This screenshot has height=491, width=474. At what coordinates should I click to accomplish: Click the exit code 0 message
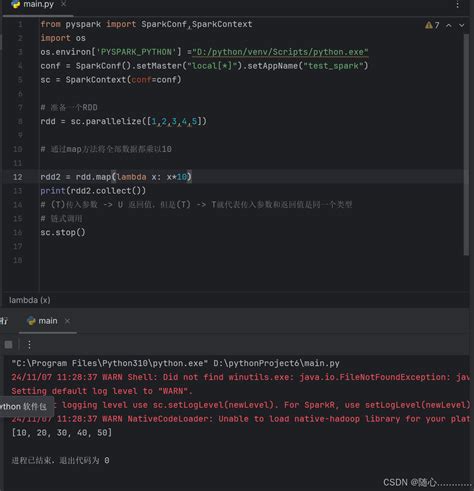tap(60, 461)
